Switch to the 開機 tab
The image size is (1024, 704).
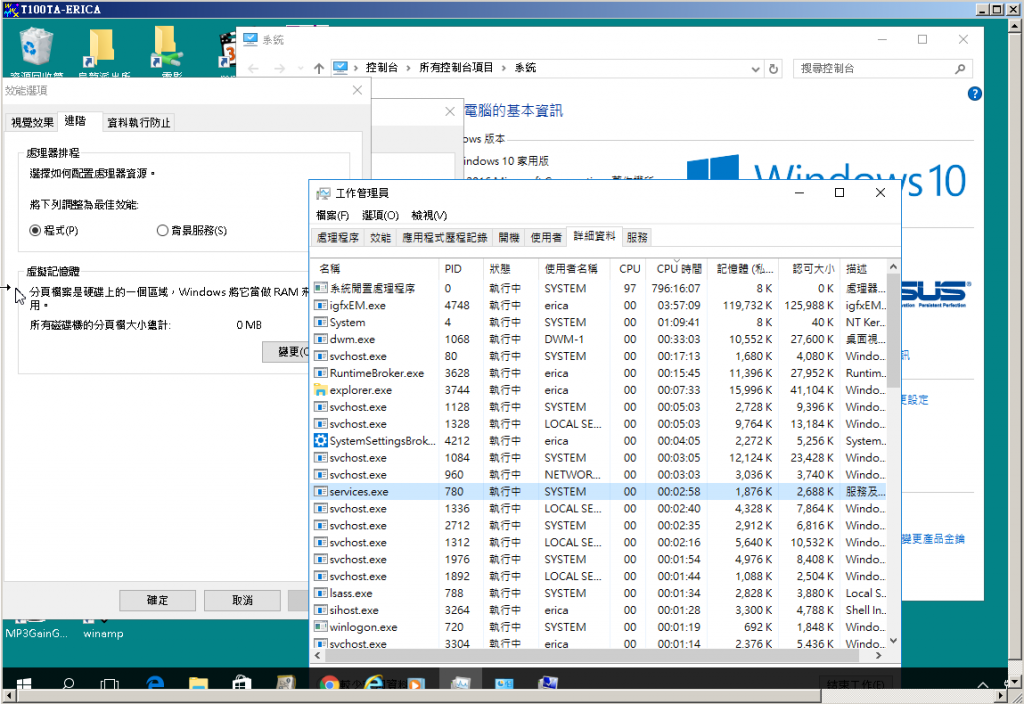tap(509, 238)
